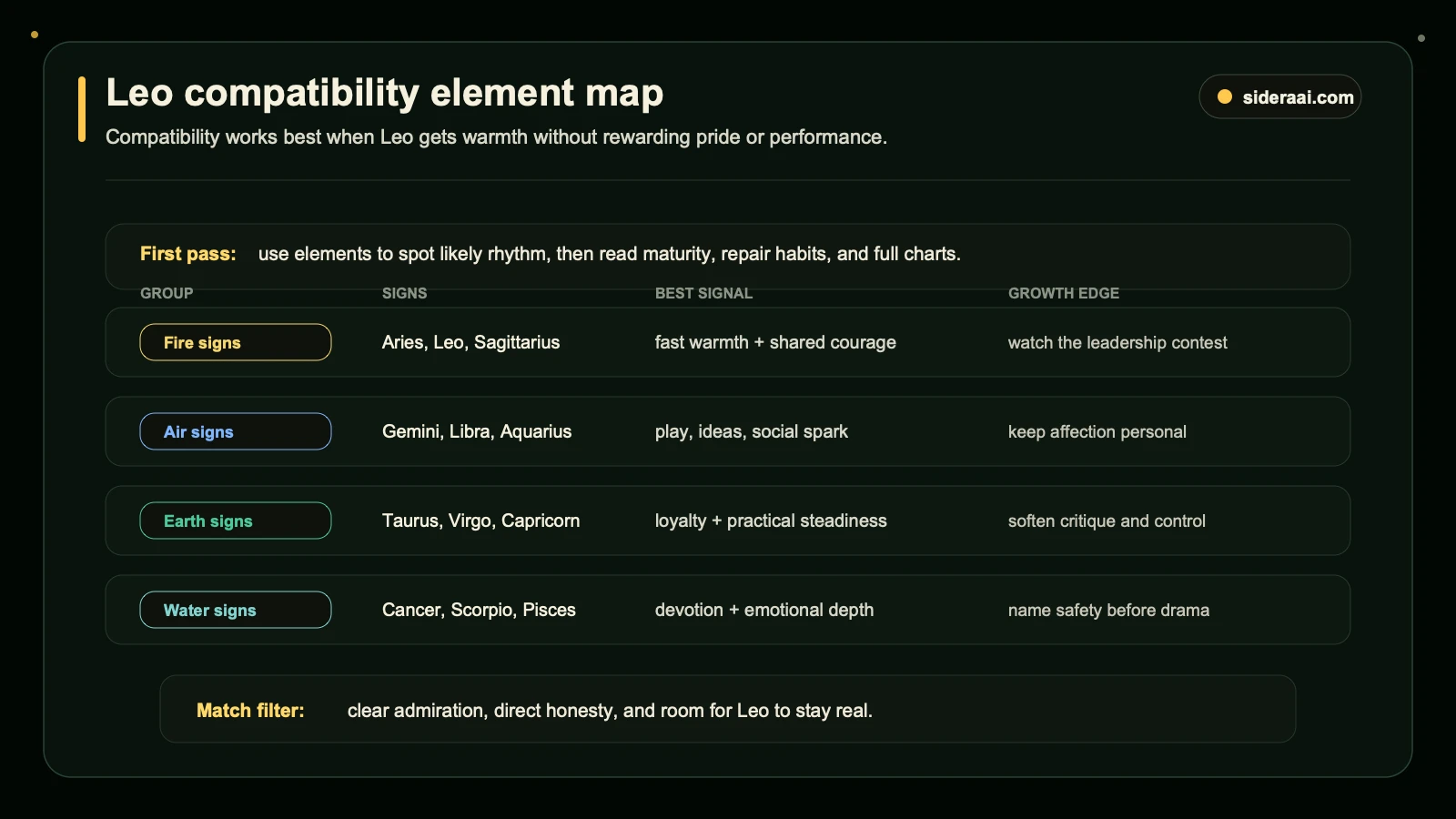Select the Fire signs pill

tap(236, 342)
